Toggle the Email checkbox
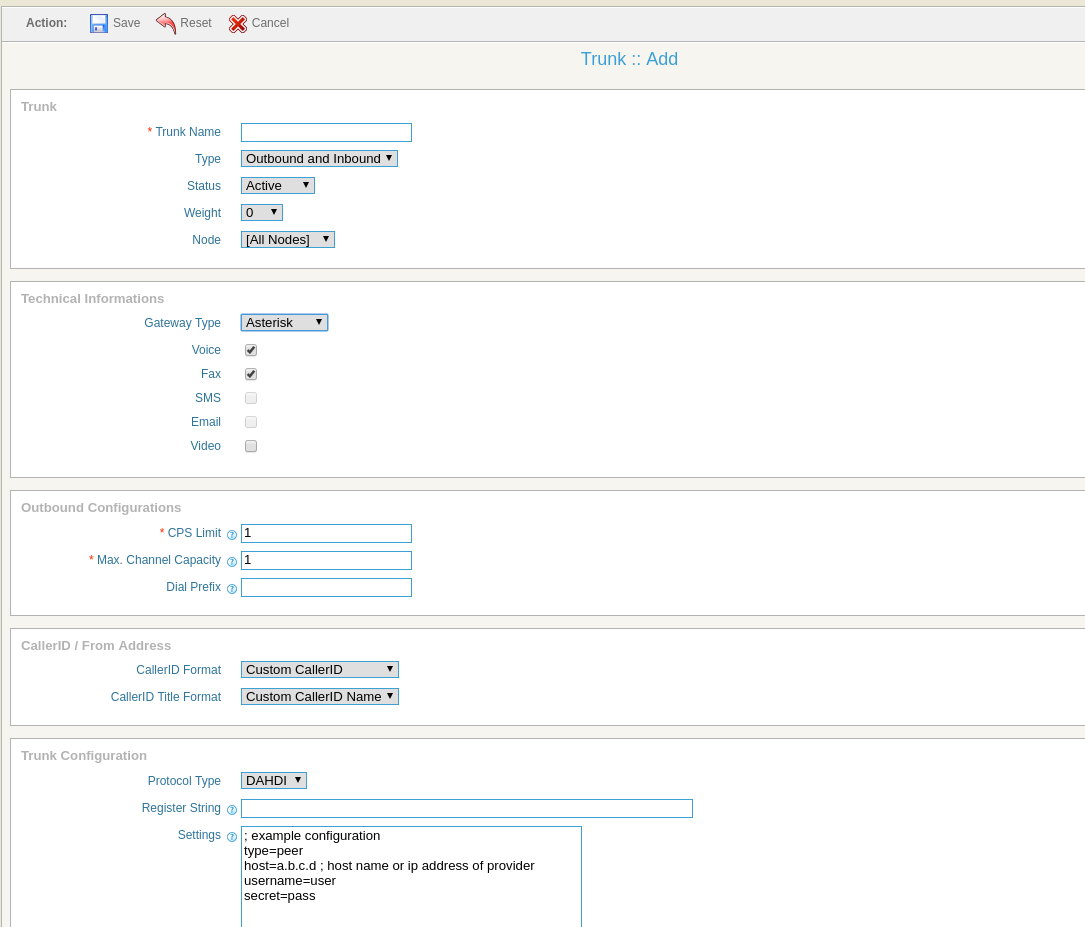 (251, 422)
